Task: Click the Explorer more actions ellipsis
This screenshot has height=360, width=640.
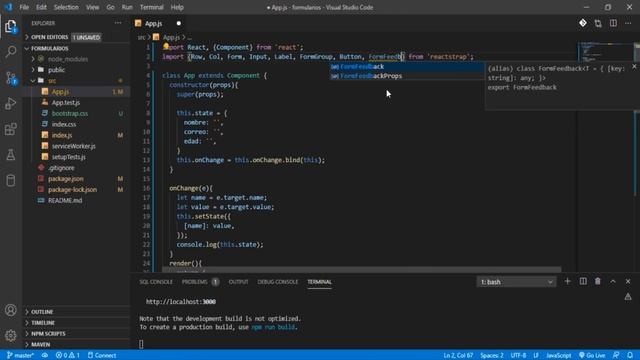Action: click(x=118, y=23)
